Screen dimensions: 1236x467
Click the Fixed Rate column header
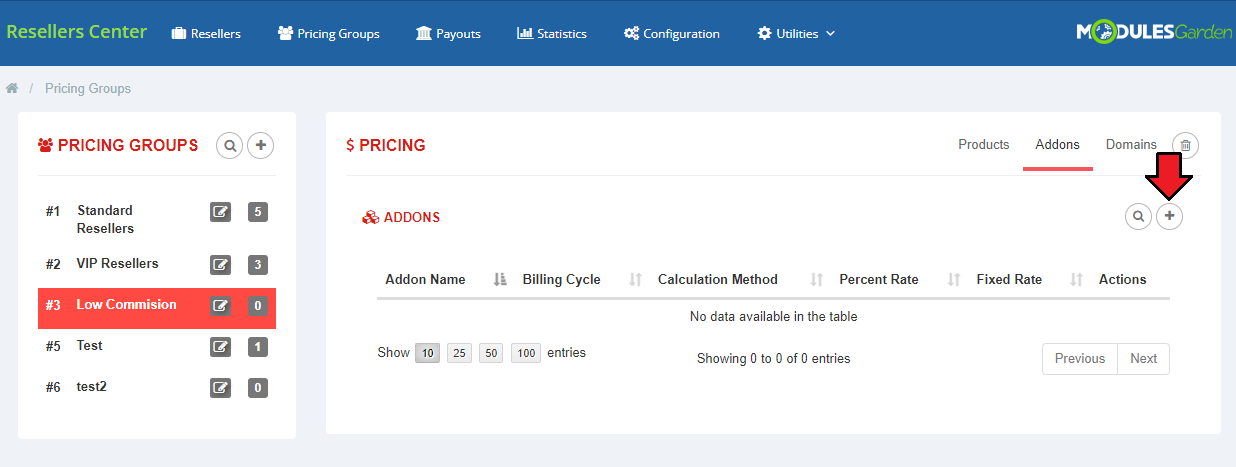coord(1028,280)
